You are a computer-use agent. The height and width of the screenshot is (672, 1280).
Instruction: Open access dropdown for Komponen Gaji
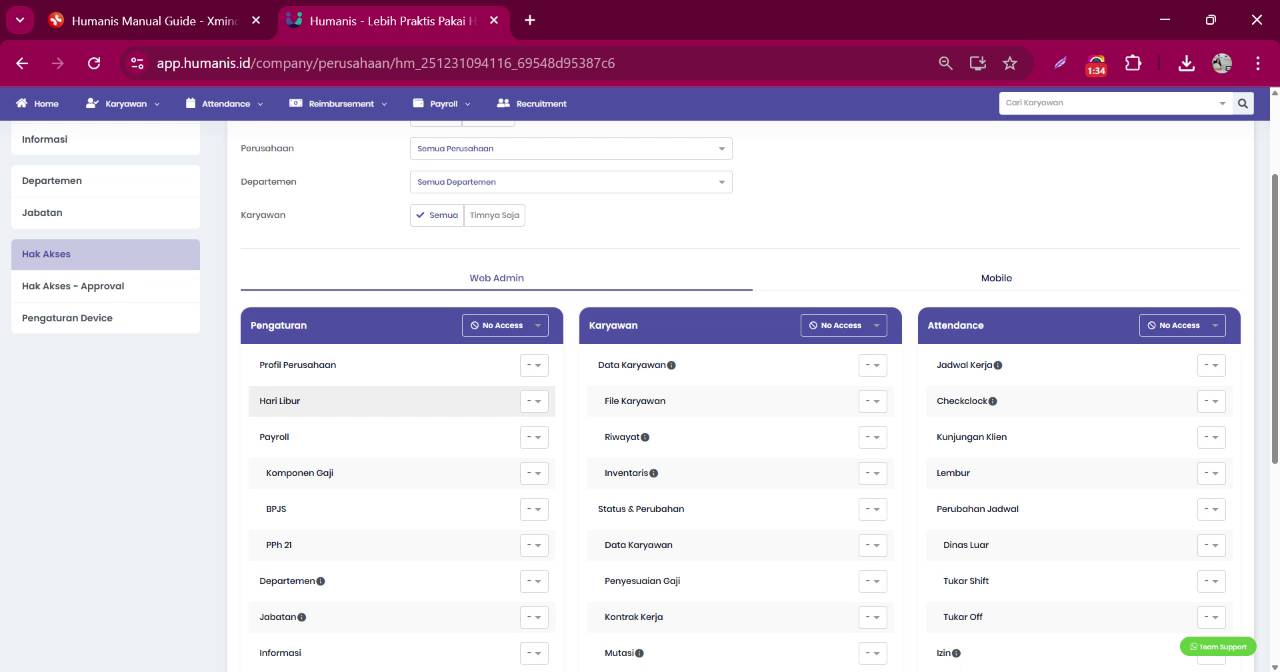(534, 473)
